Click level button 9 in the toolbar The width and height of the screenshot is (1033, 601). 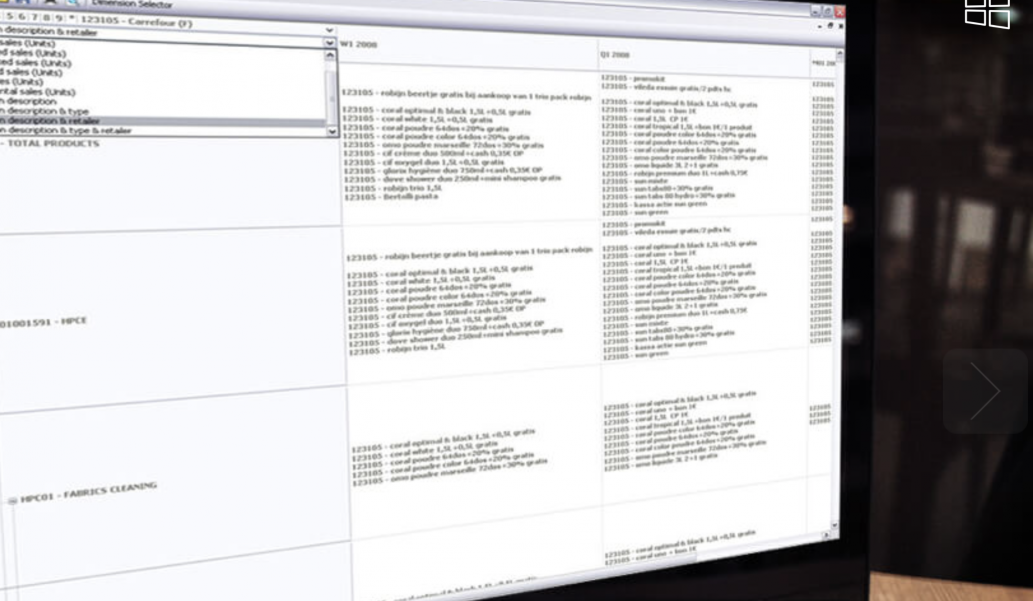click(x=59, y=18)
